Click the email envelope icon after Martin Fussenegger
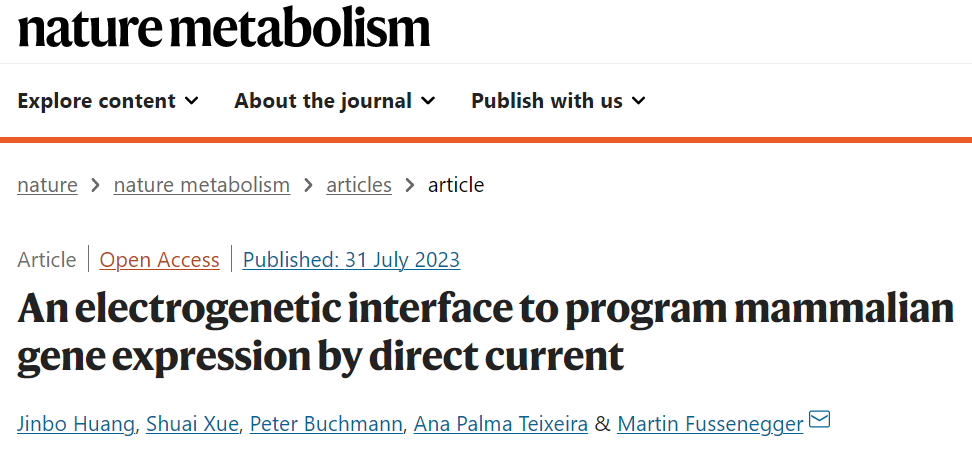This screenshot has width=972, height=456. [819, 420]
